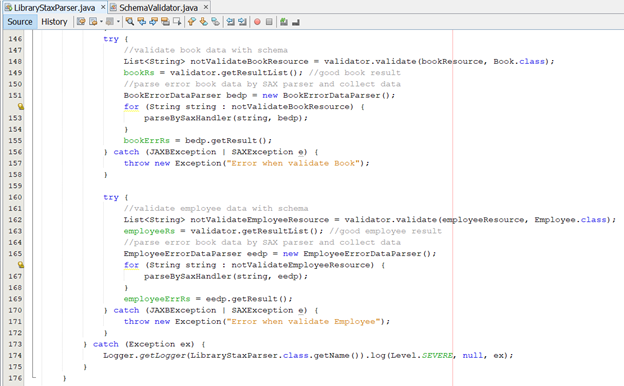624x386 pixels.
Task: Click "try {" keyword on line 160
Action: [x=115, y=197]
